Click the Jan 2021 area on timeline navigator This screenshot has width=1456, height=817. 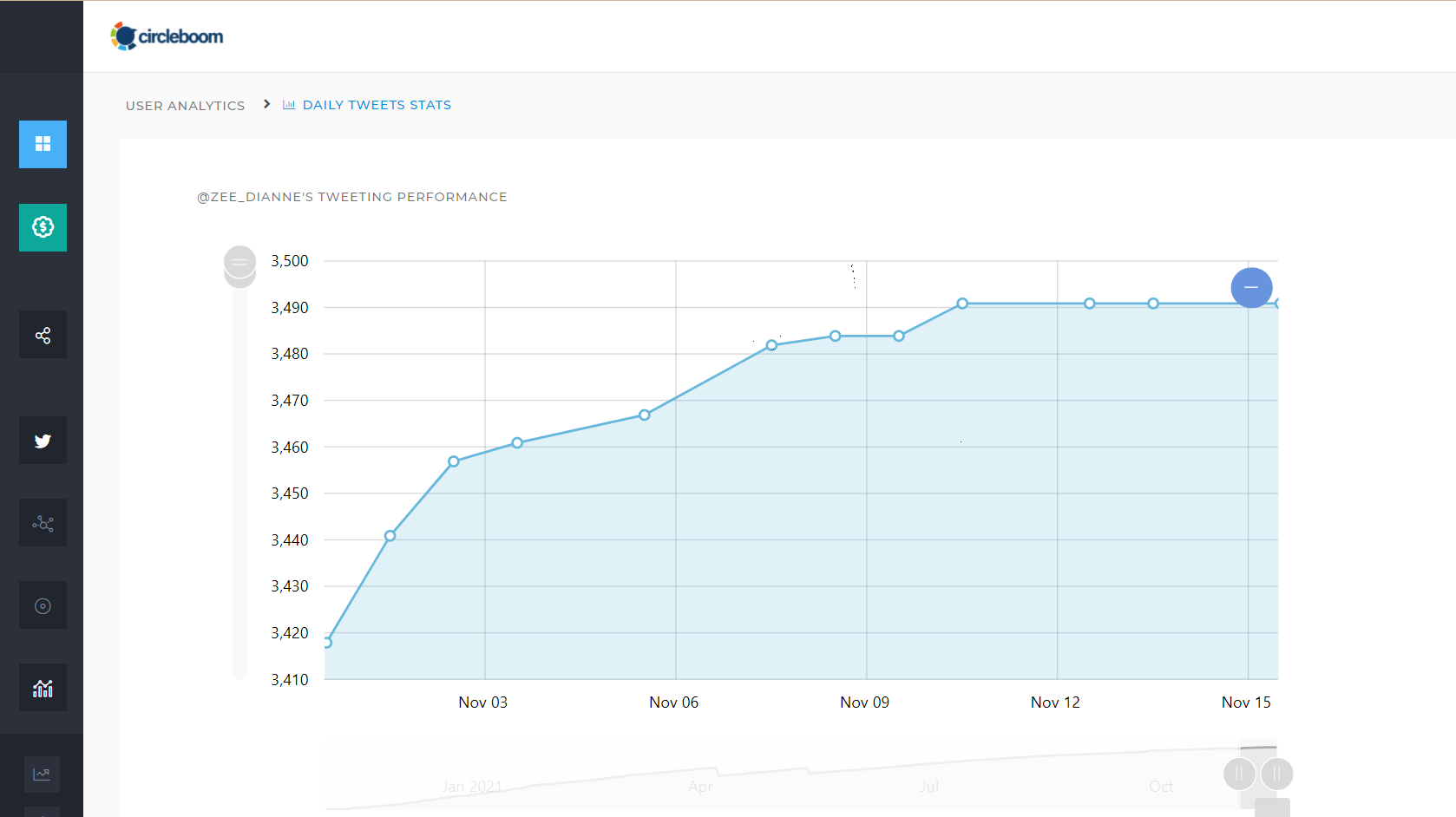[x=472, y=786]
